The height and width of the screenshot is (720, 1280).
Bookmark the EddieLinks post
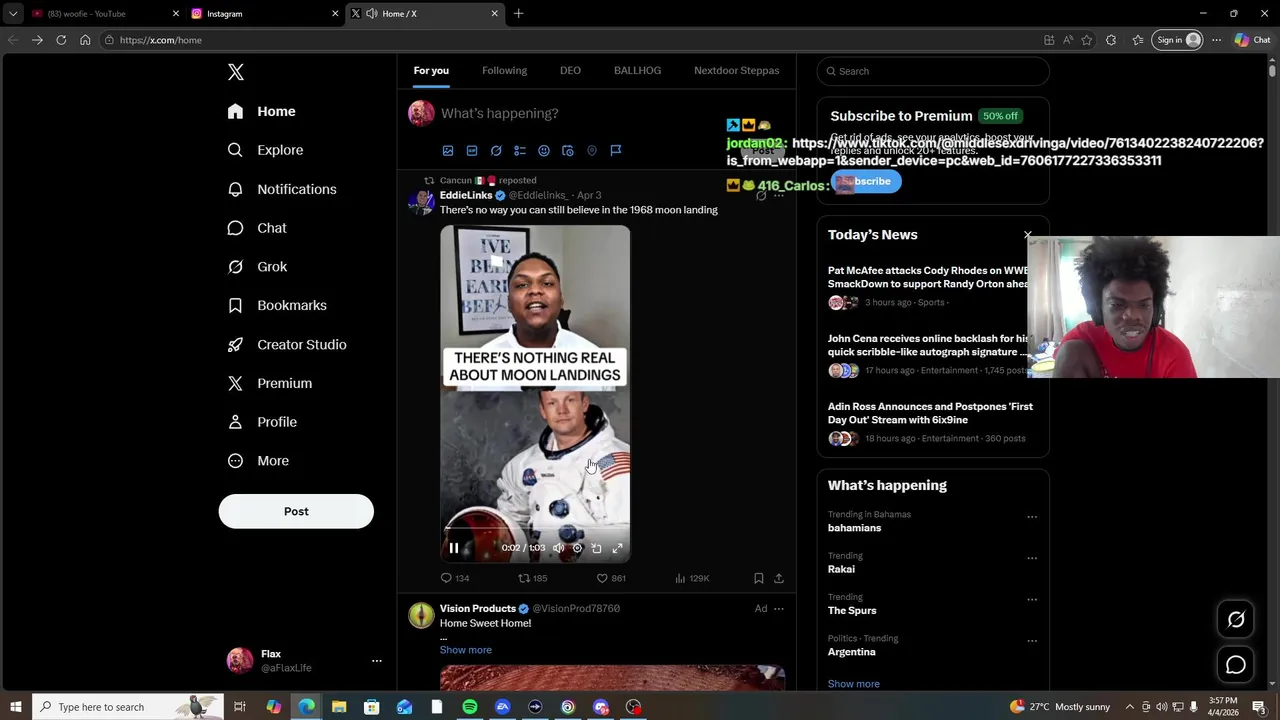(x=759, y=578)
